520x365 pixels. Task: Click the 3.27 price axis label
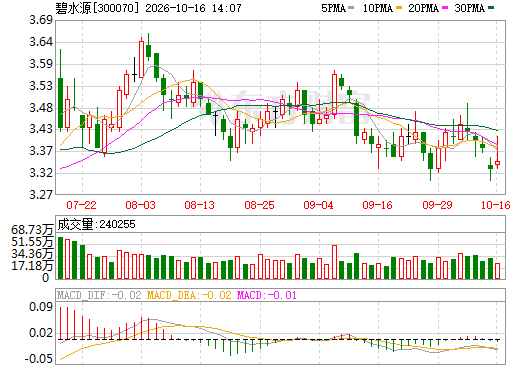(x=41, y=194)
